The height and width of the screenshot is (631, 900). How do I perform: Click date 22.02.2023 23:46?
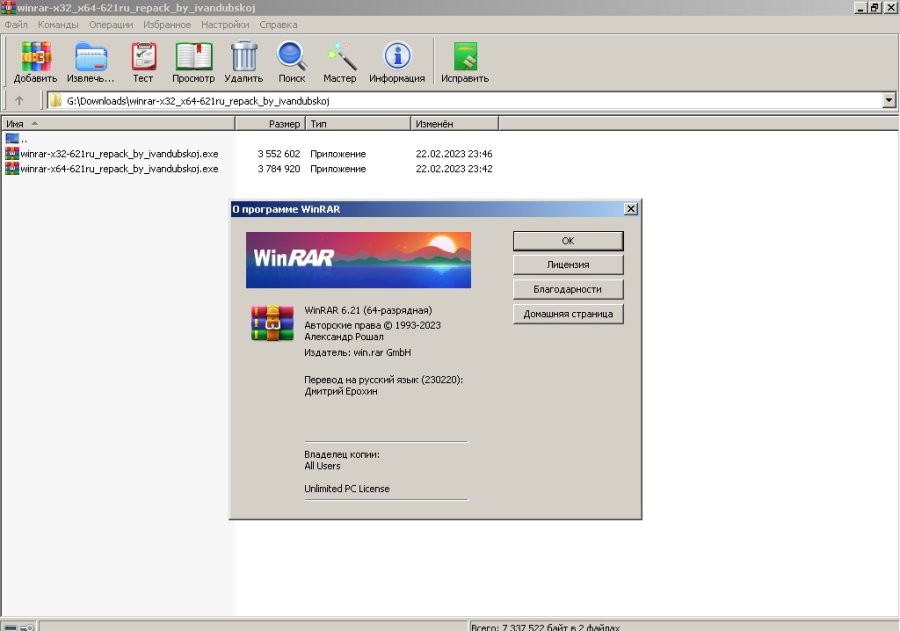click(454, 154)
